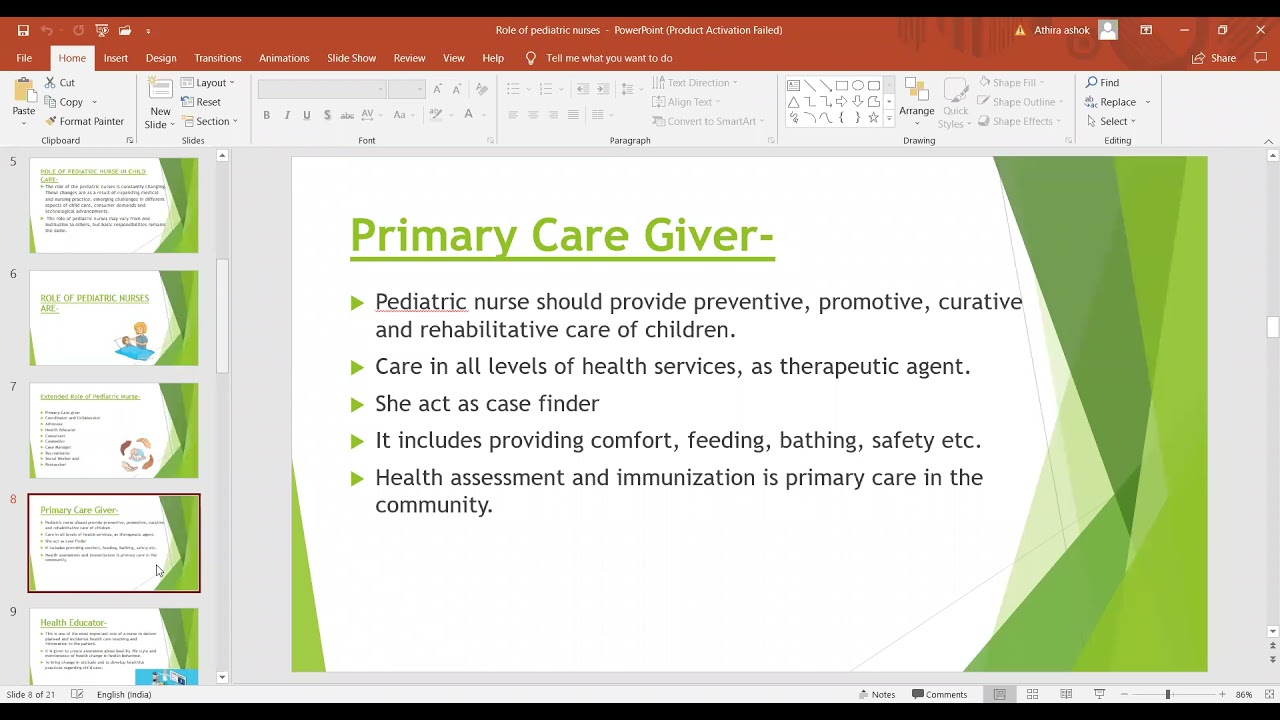Open Comments pane from status bar
Viewport: 1280px width, 720px height.
[938, 694]
